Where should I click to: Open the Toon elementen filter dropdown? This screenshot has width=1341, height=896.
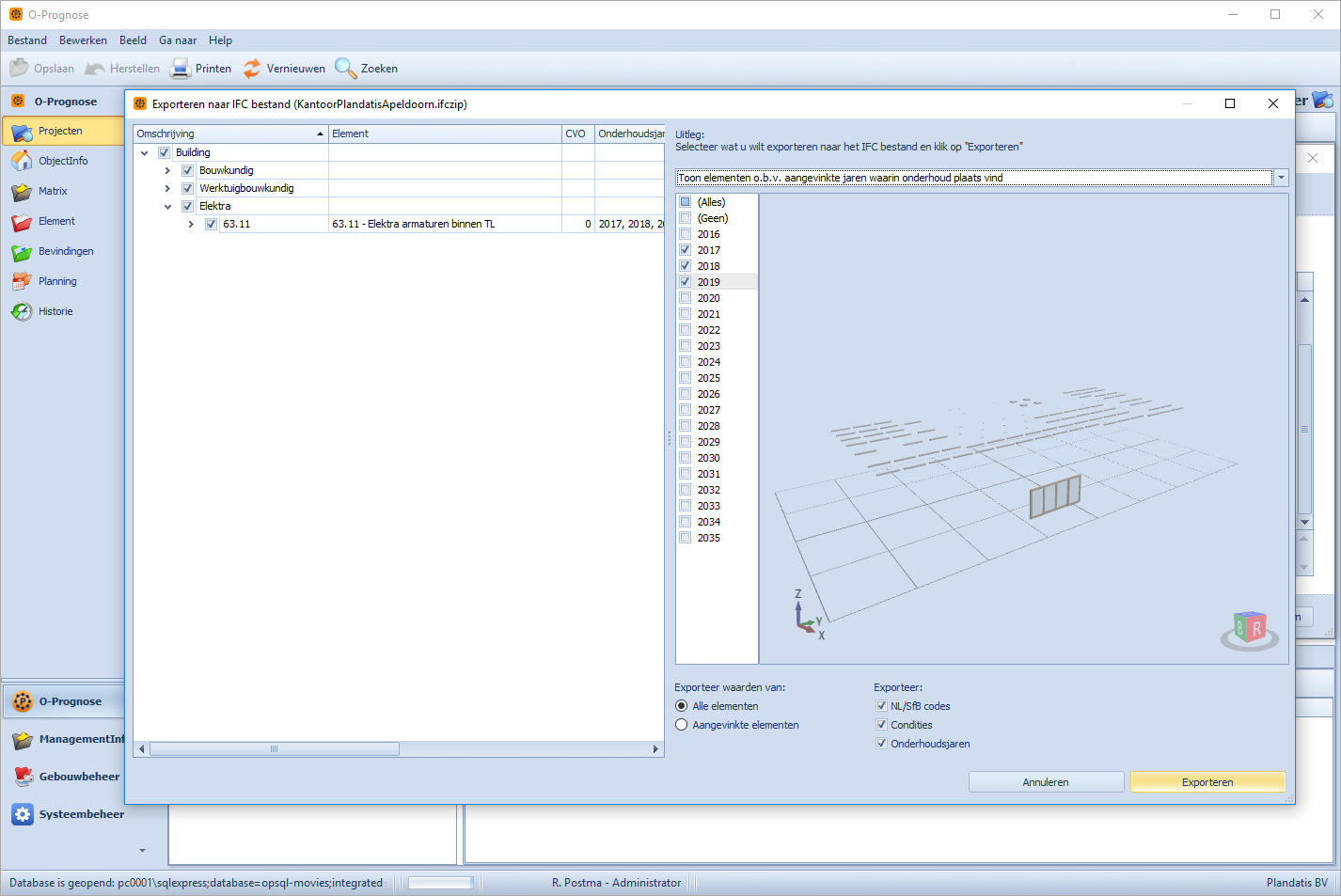[x=1280, y=178]
